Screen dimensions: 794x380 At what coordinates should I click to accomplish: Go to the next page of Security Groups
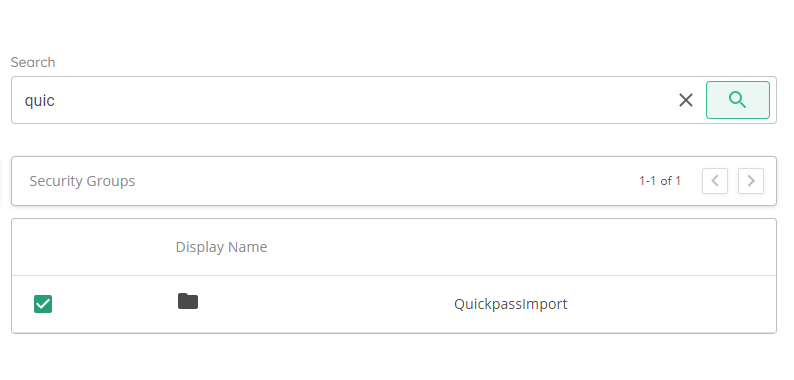(x=751, y=181)
